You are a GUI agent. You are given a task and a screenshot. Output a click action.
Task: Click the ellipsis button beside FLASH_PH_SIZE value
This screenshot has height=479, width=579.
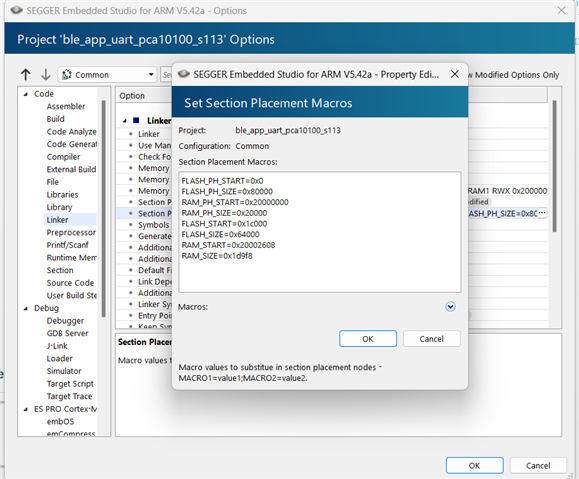[542, 213]
